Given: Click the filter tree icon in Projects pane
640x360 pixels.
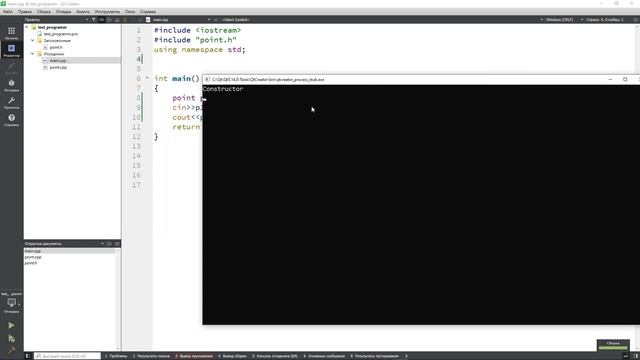Looking at the screenshot, I should (x=94, y=20).
